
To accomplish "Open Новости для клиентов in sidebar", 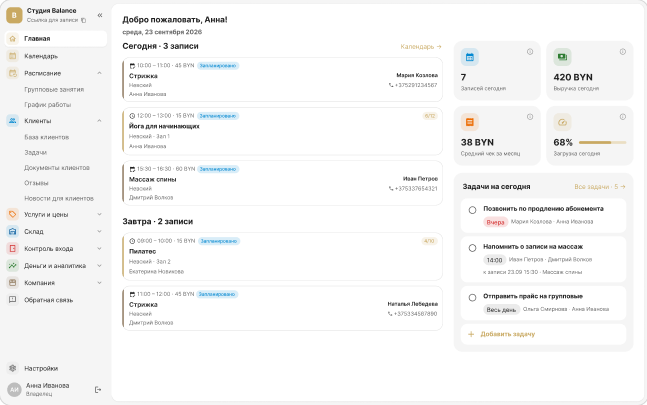I will [59, 198].
